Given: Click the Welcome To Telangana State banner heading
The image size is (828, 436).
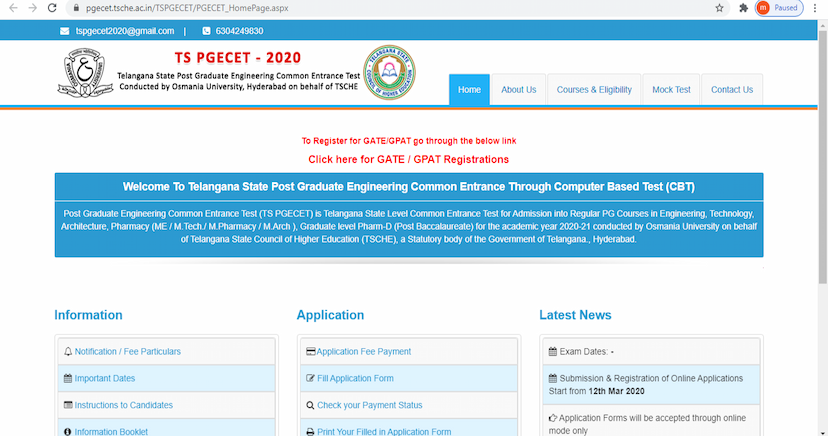Looking at the screenshot, I should click(409, 187).
